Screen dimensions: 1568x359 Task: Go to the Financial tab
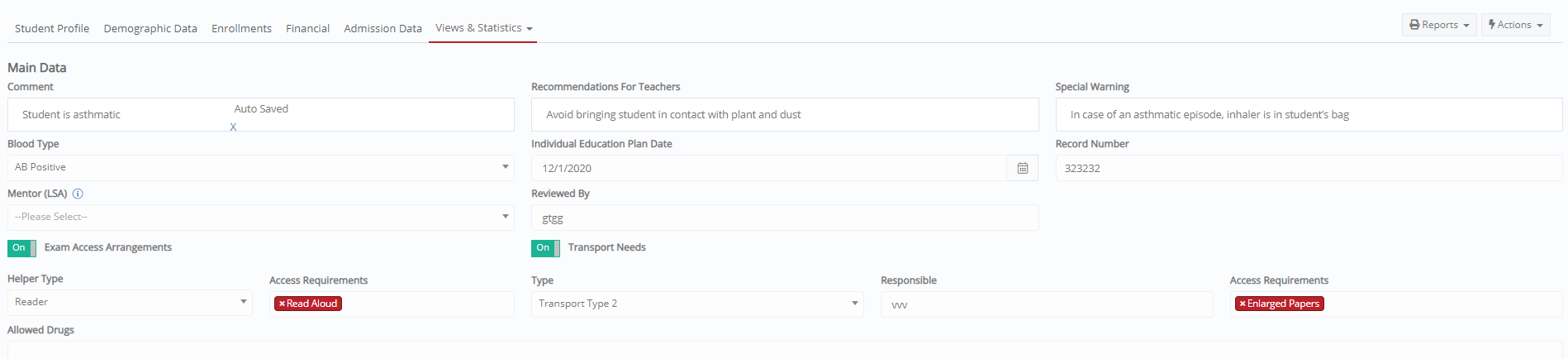coord(307,28)
